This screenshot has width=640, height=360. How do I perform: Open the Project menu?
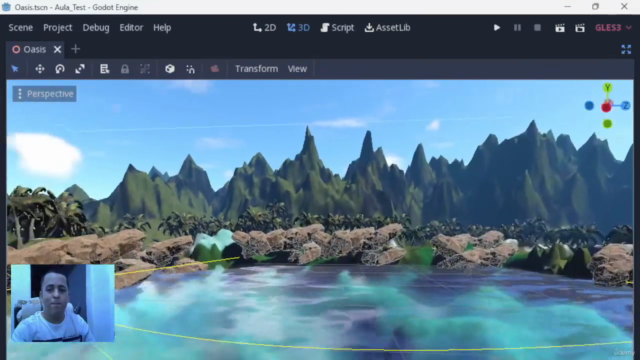coord(58,27)
